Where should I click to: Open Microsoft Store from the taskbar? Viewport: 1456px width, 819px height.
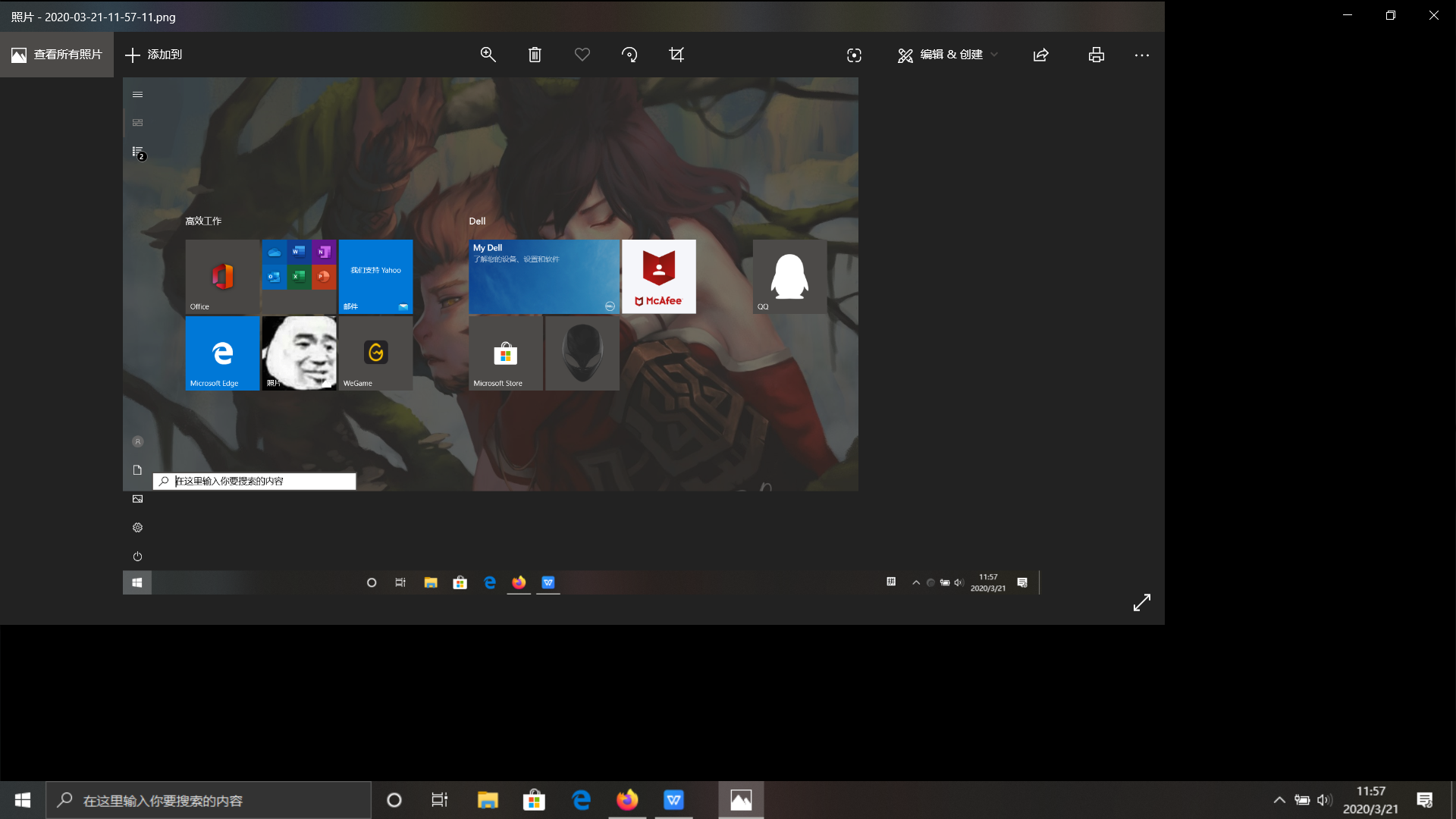(x=535, y=800)
